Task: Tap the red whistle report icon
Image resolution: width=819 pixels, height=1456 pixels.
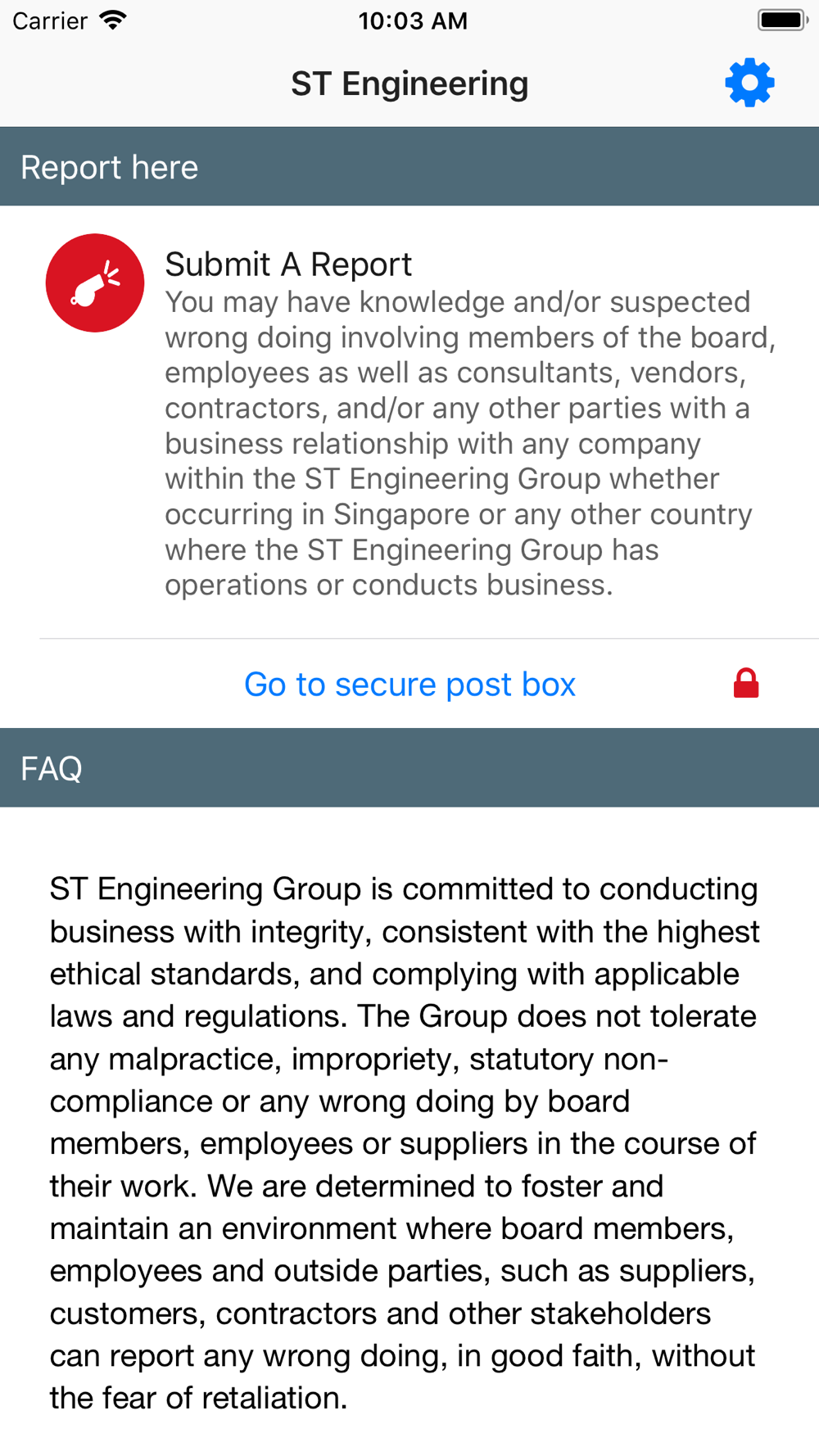Action: point(95,283)
